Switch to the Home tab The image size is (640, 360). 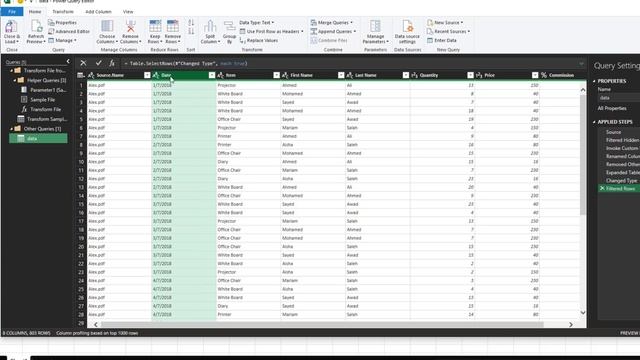[35, 12]
